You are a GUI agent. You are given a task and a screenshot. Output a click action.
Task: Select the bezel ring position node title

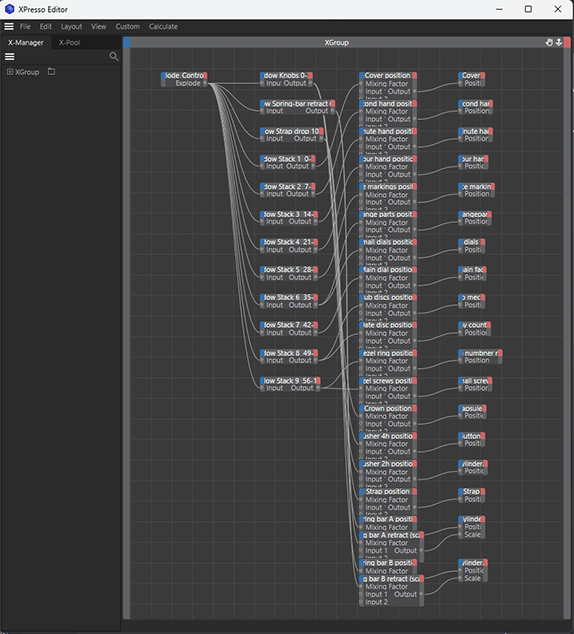click(x=388, y=353)
